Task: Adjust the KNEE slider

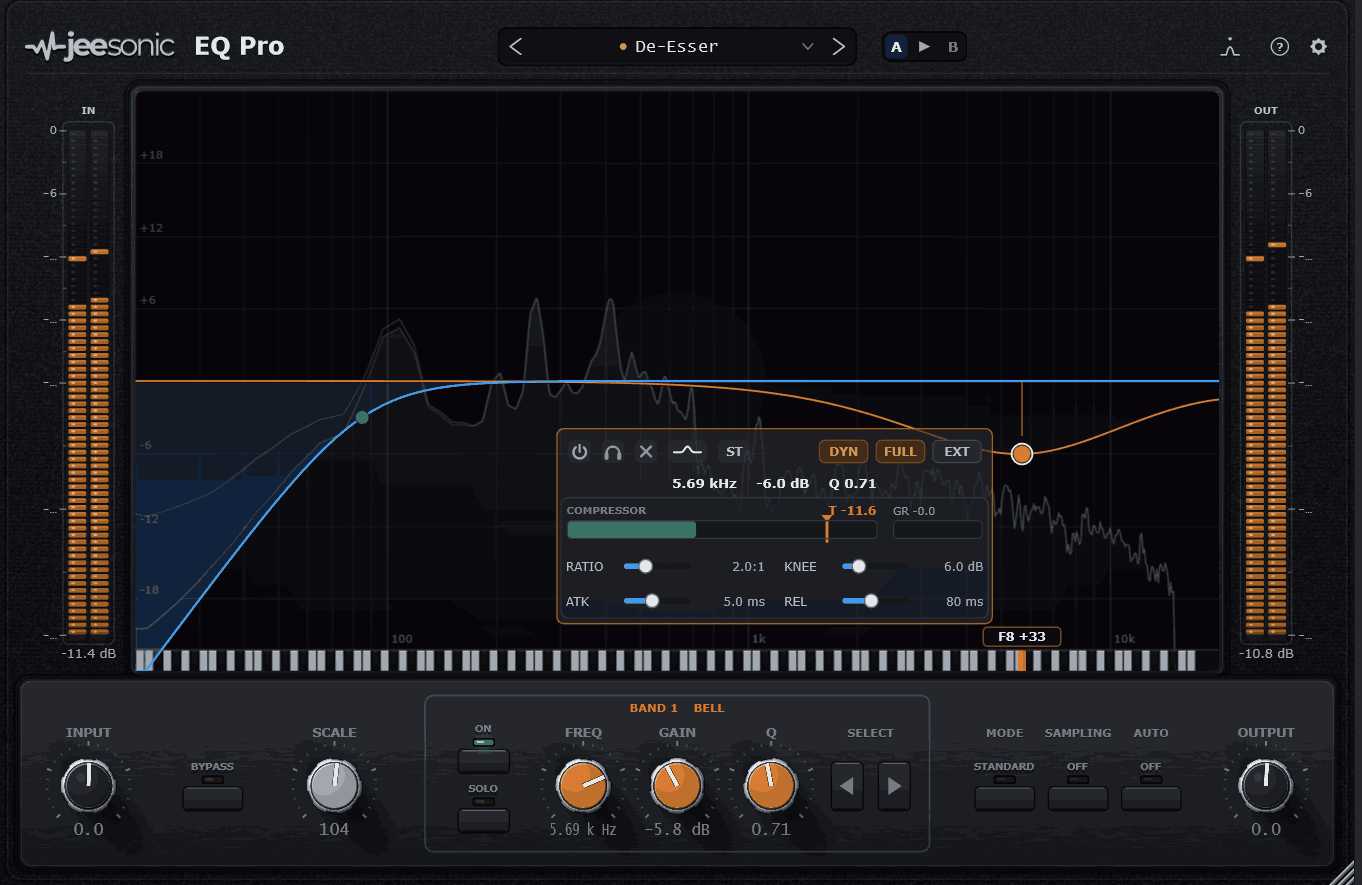Action: 875,566
